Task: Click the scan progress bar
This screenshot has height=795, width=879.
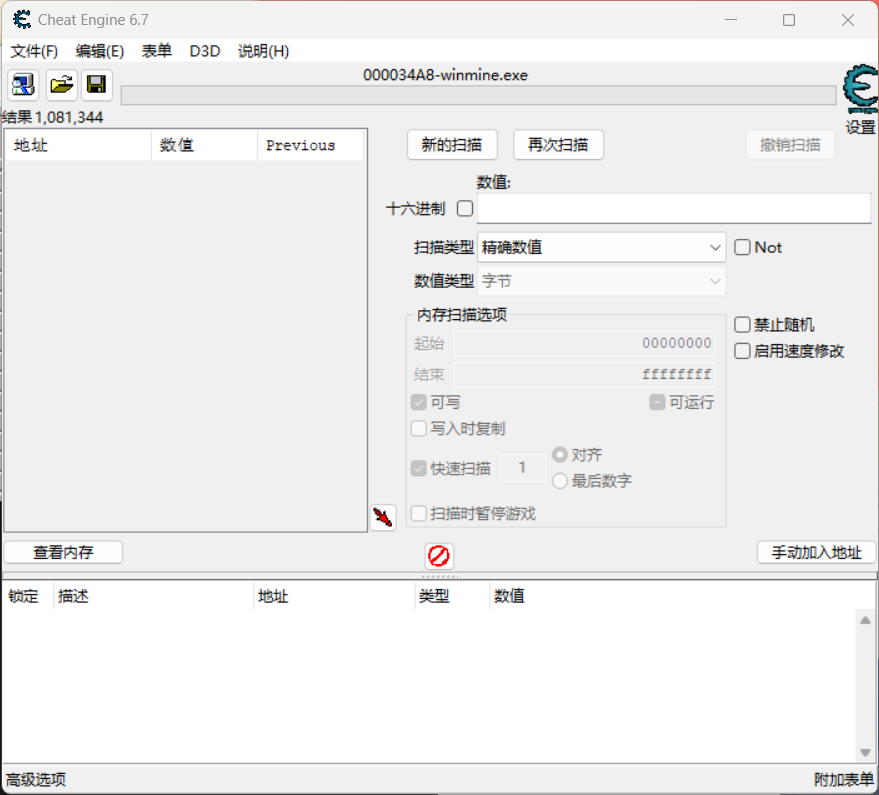Action: coord(479,95)
